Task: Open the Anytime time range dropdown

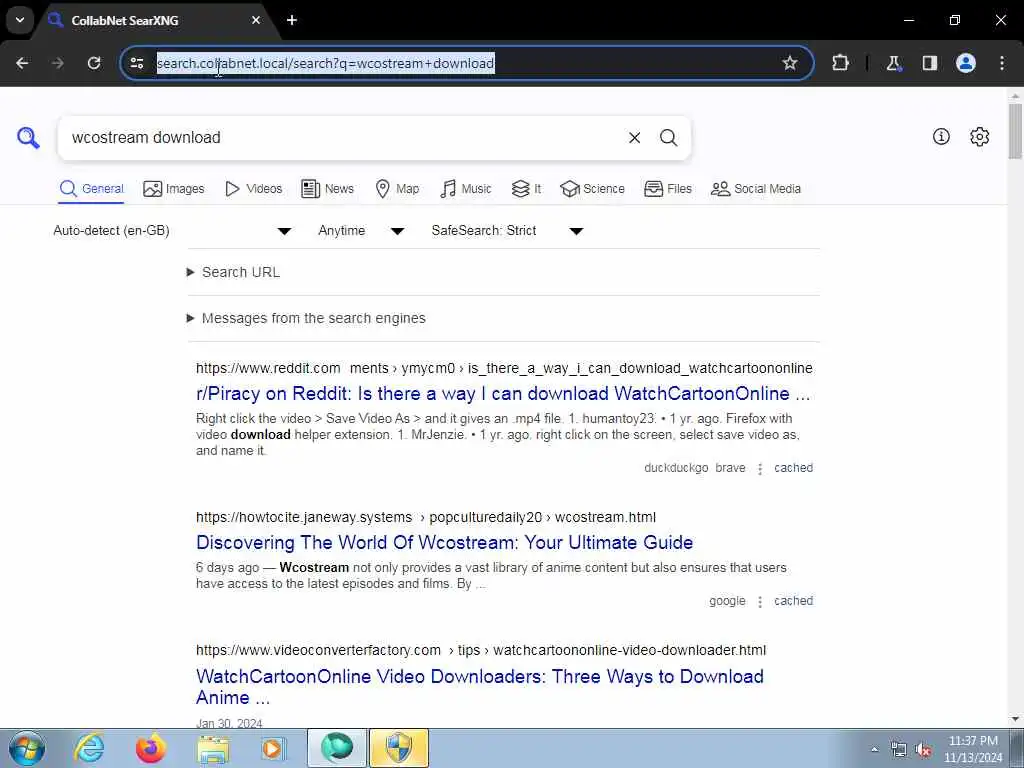Action: 361,231
